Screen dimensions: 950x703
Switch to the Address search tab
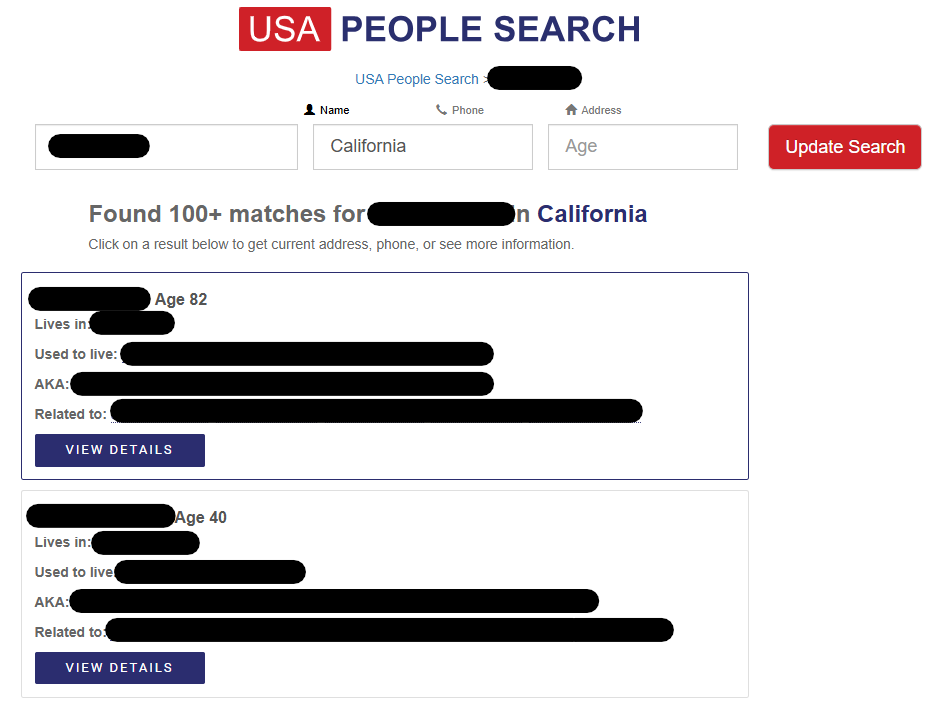[x=593, y=109]
